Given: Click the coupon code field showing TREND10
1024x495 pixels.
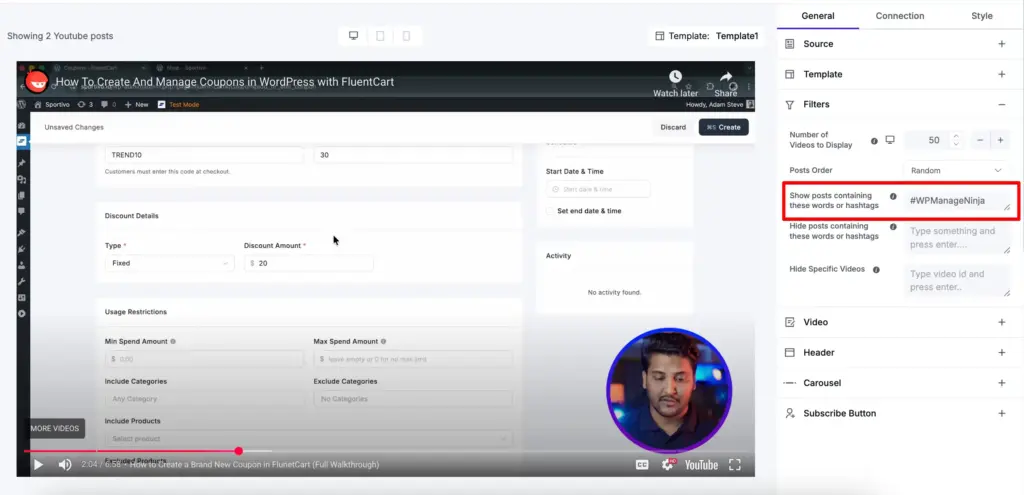Looking at the screenshot, I should pyautogui.click(x=204, y=155).
